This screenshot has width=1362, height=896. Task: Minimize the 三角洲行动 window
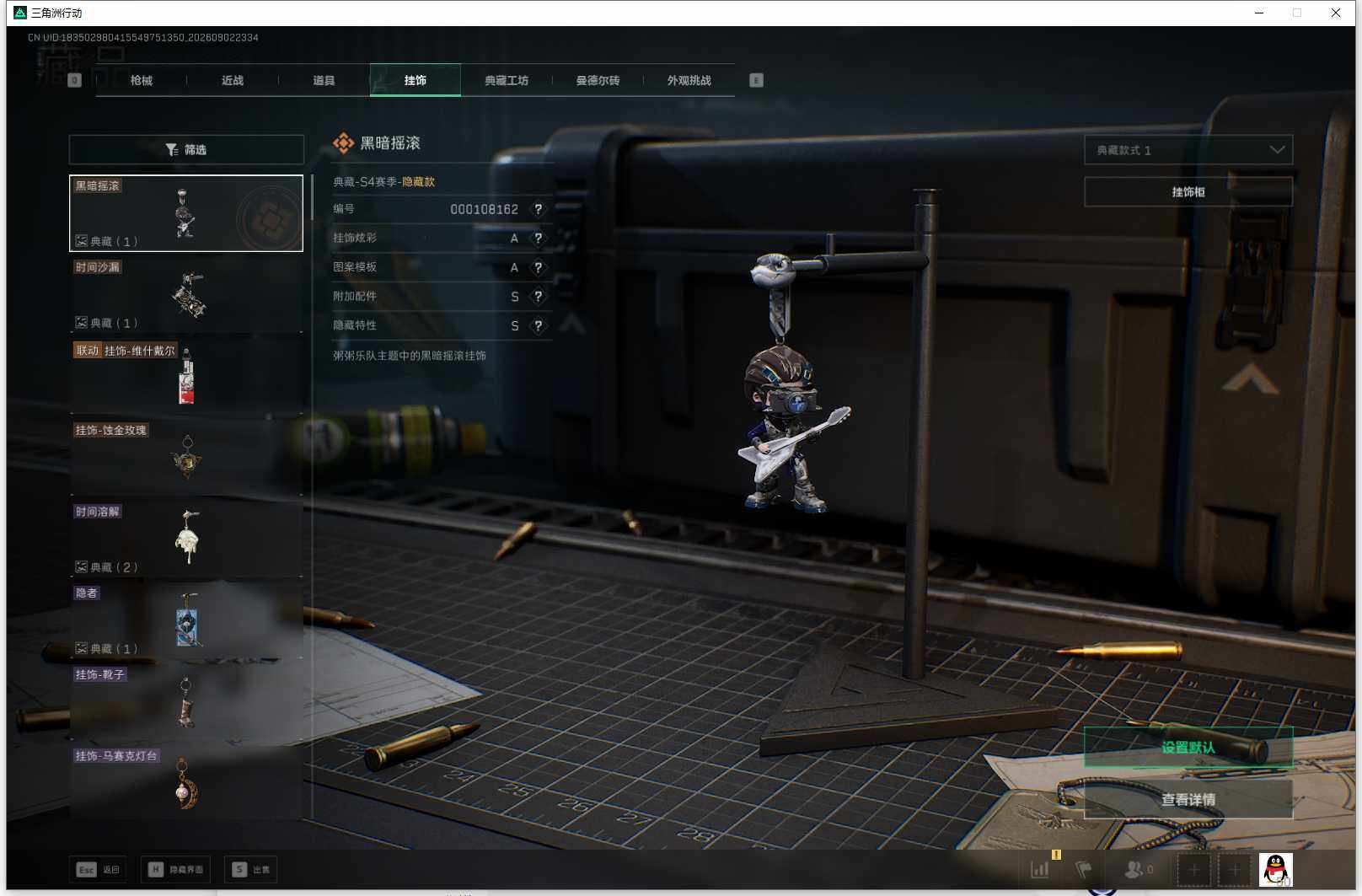(1259, 13)
